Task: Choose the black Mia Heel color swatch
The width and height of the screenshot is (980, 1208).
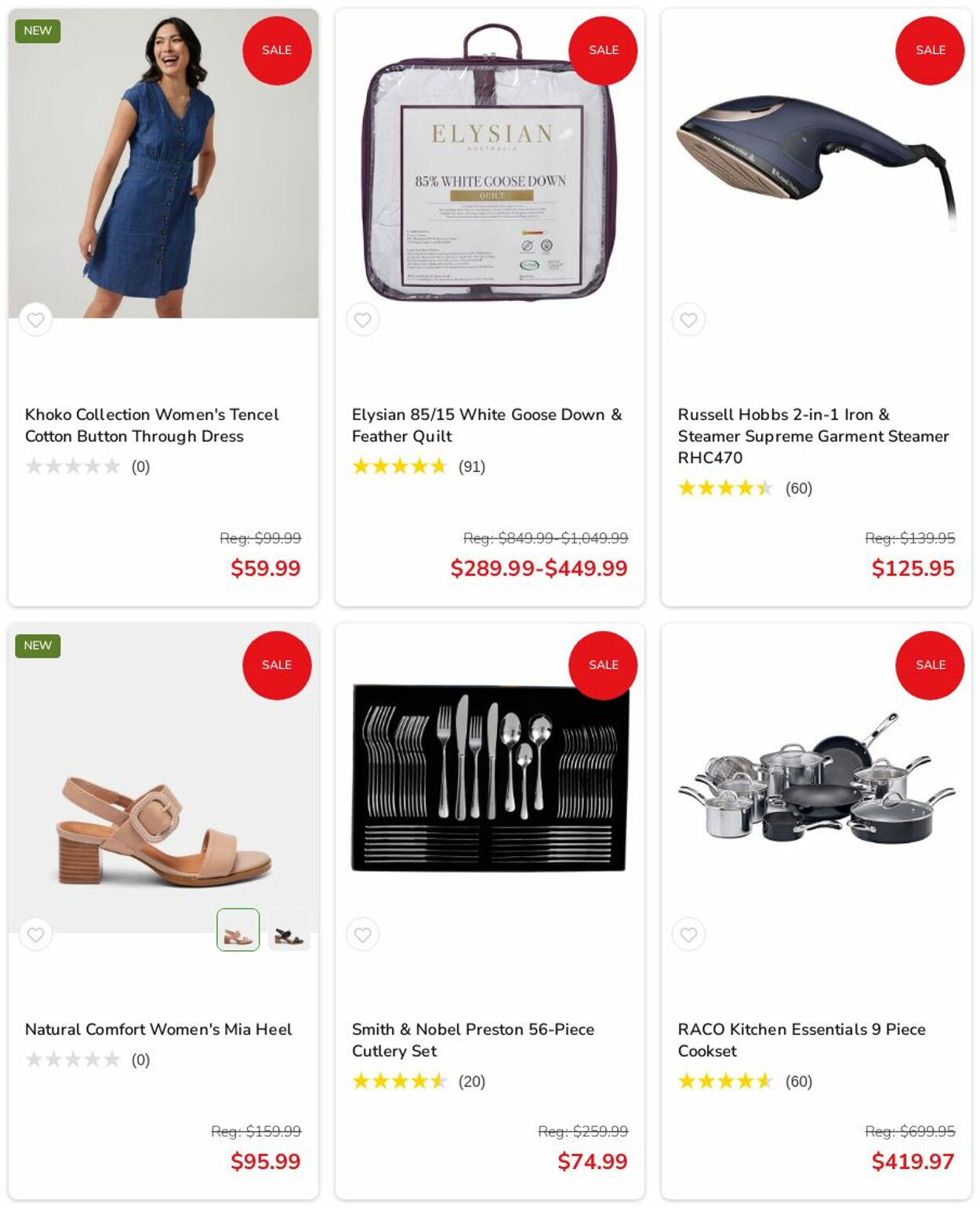Action: [289, 930]
